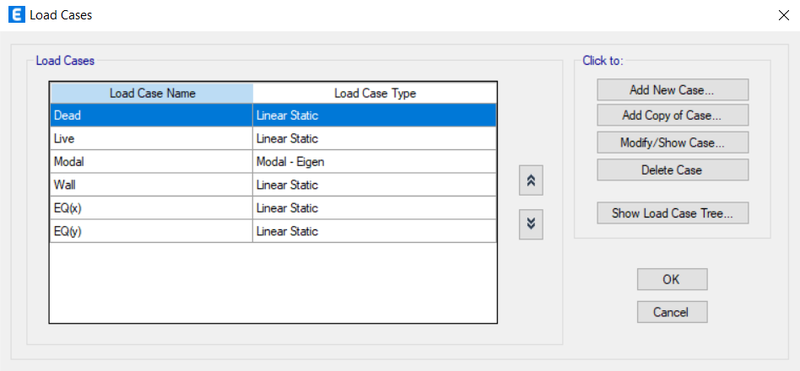This screenshot has height=371, width=800.
Task: Open Modify/Show Case dialog
Action: [672, 142]
